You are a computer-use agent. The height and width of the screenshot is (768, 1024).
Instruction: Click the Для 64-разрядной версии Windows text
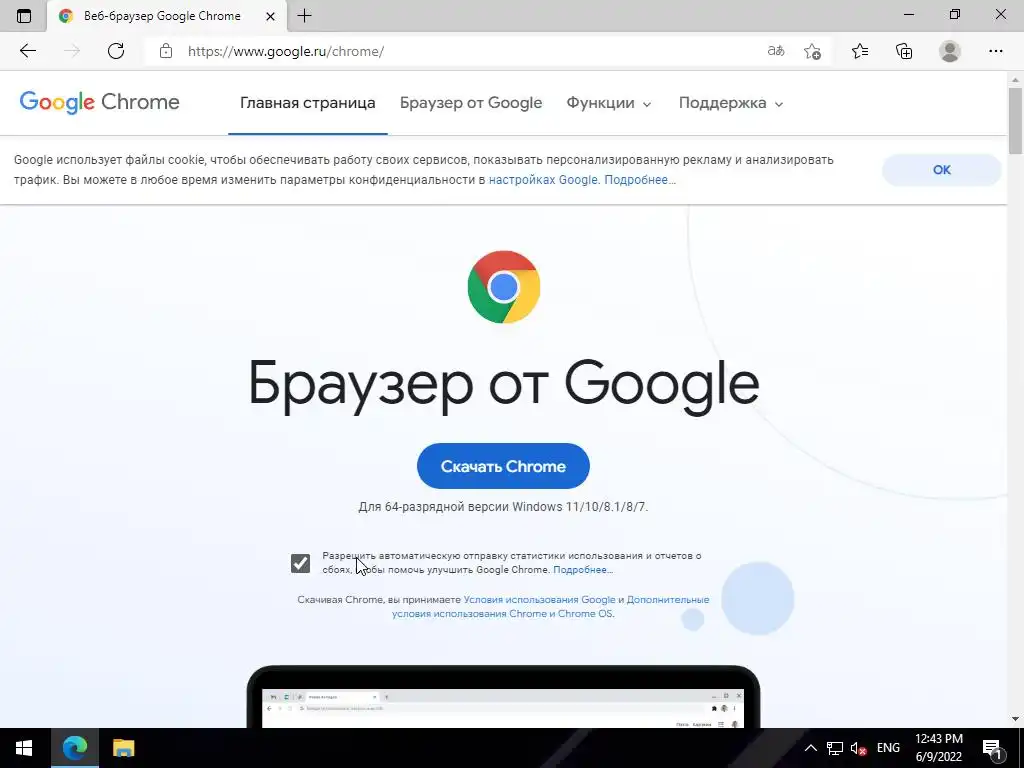coord(503,507)
